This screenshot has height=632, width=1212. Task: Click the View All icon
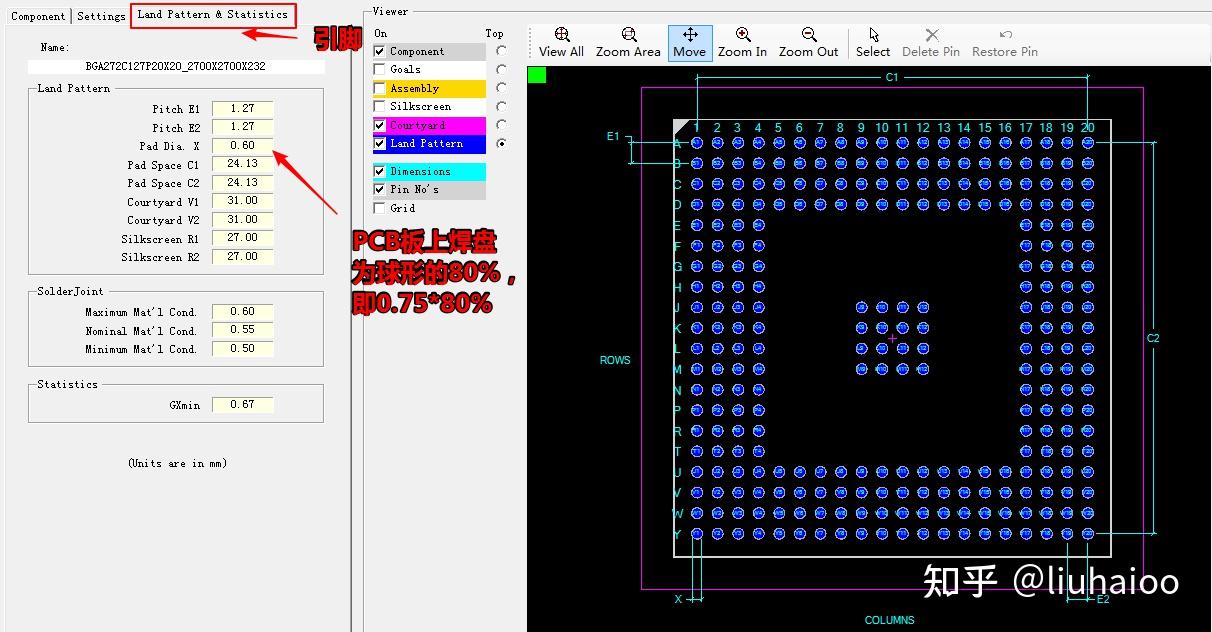click(x=560, y=42)
